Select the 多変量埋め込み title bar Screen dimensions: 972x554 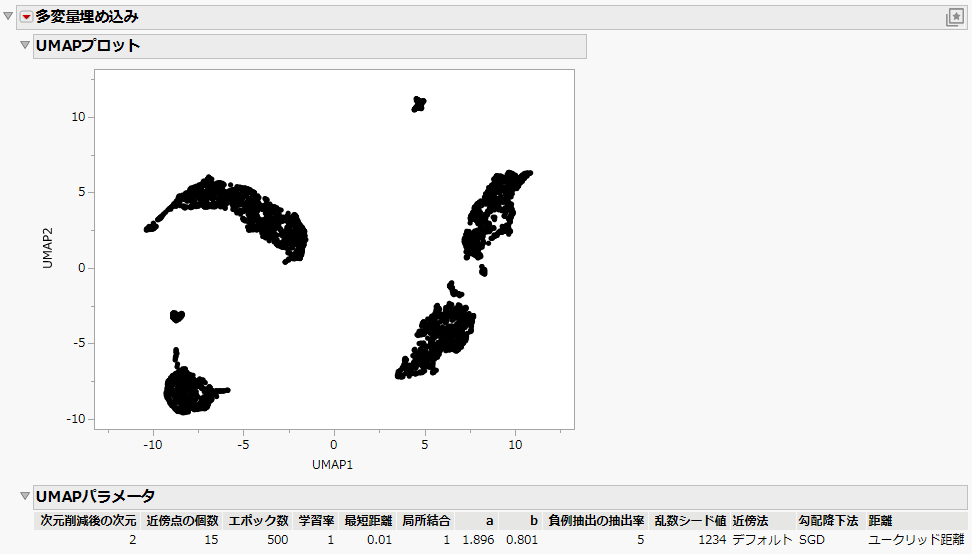(x=492, y=17)
